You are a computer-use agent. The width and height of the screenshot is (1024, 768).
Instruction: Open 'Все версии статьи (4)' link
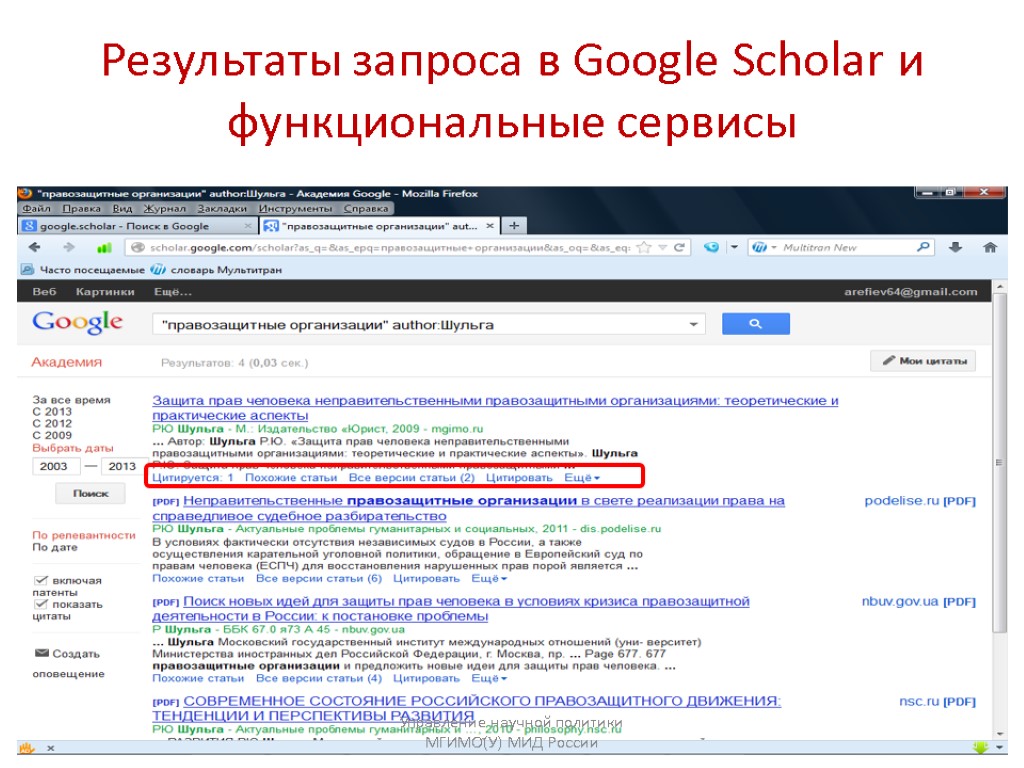319,679
